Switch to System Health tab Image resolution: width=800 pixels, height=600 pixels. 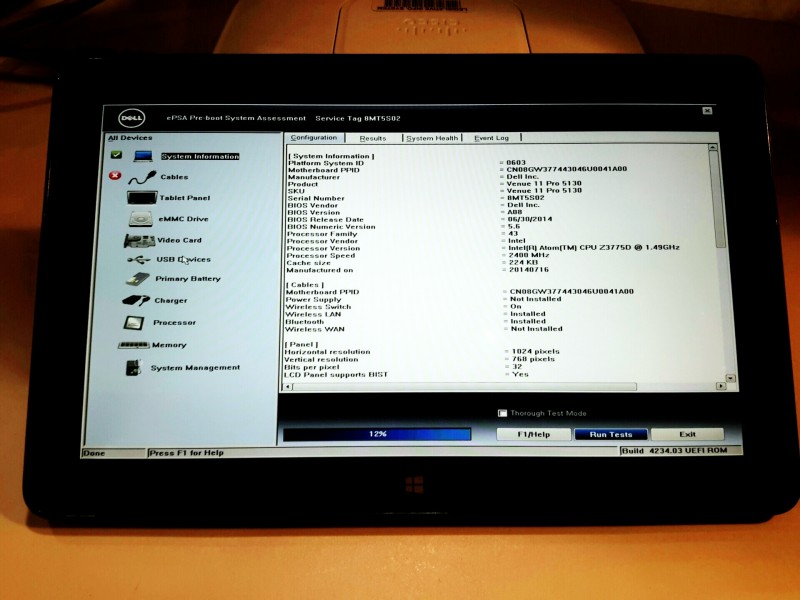pyautogui.click(x=432, y=138)
